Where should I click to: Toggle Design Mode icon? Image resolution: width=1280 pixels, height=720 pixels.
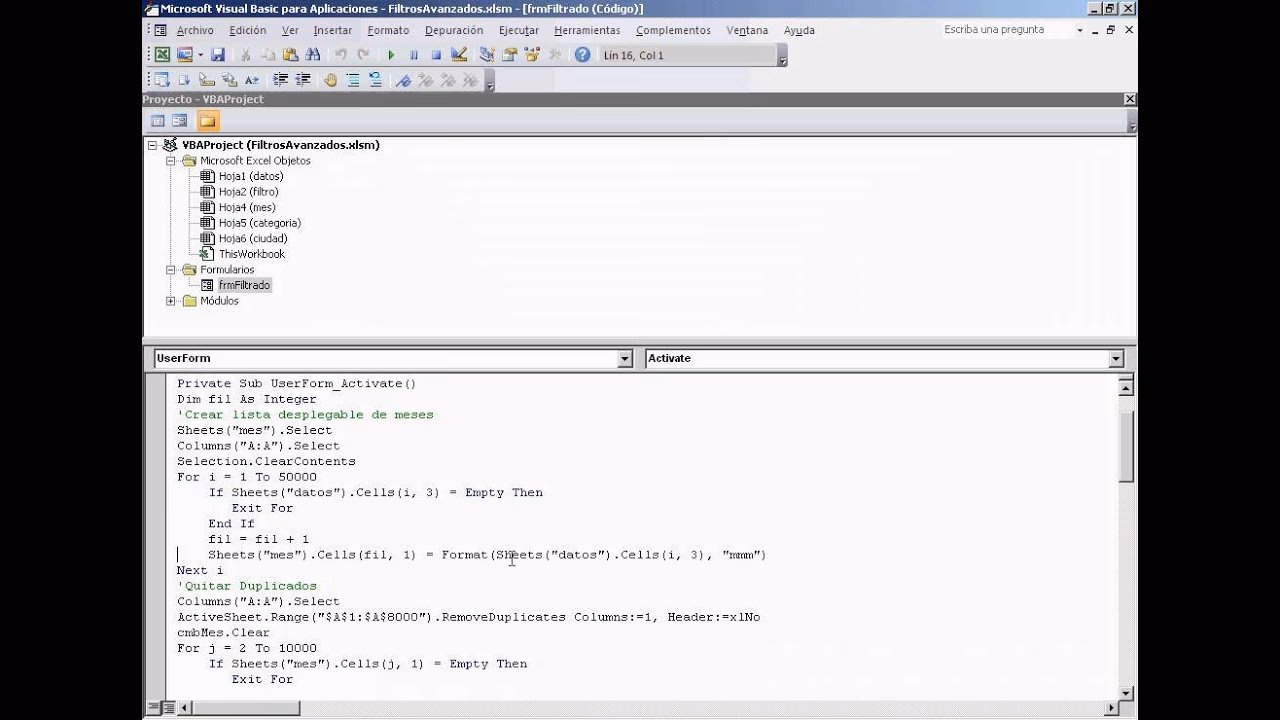coord(459,55)
